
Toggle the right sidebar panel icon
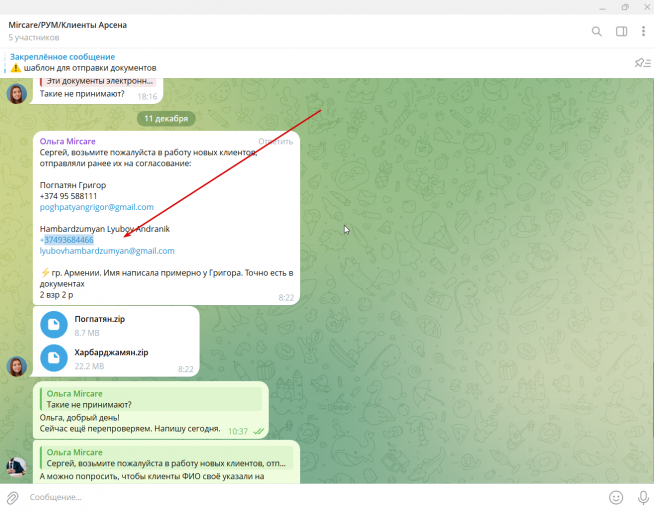point(621,32)
